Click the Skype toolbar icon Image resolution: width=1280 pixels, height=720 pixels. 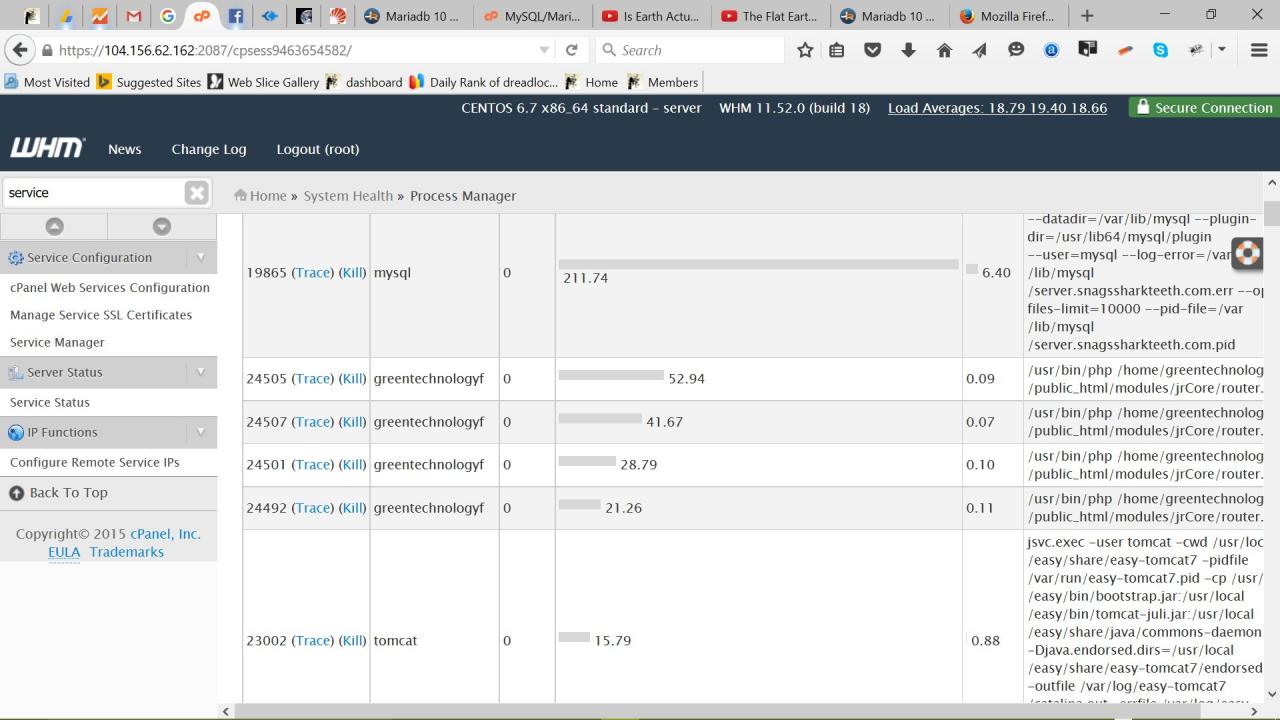pos(1160,50)
